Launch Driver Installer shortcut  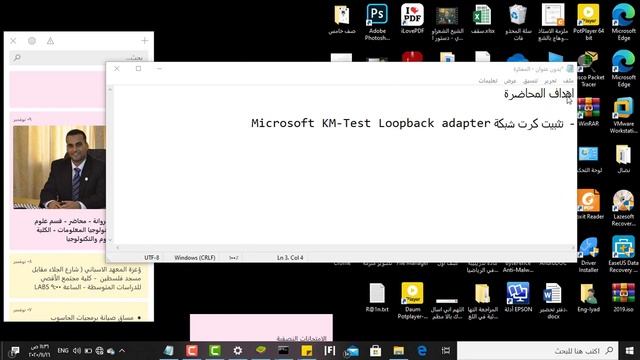(x=588, y=255)
